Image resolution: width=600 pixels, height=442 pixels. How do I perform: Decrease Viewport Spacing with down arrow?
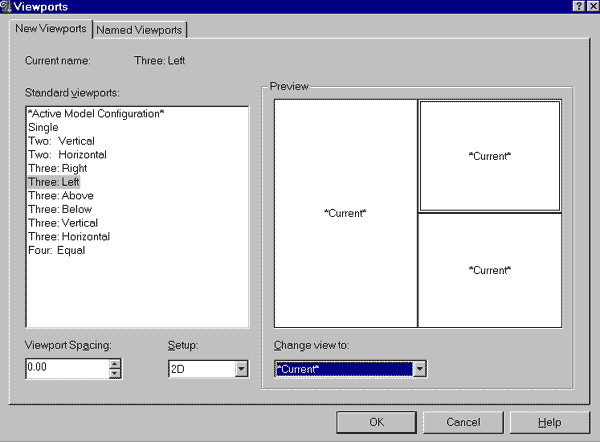click(115, 374)
